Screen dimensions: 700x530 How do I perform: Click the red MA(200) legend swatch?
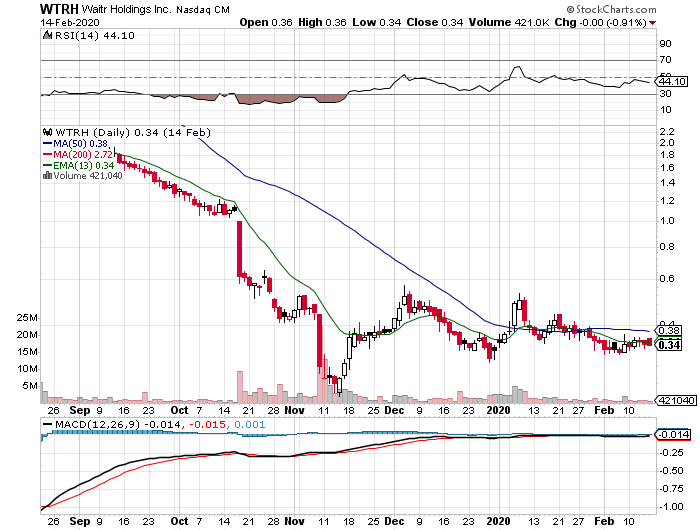pos(44,154)
